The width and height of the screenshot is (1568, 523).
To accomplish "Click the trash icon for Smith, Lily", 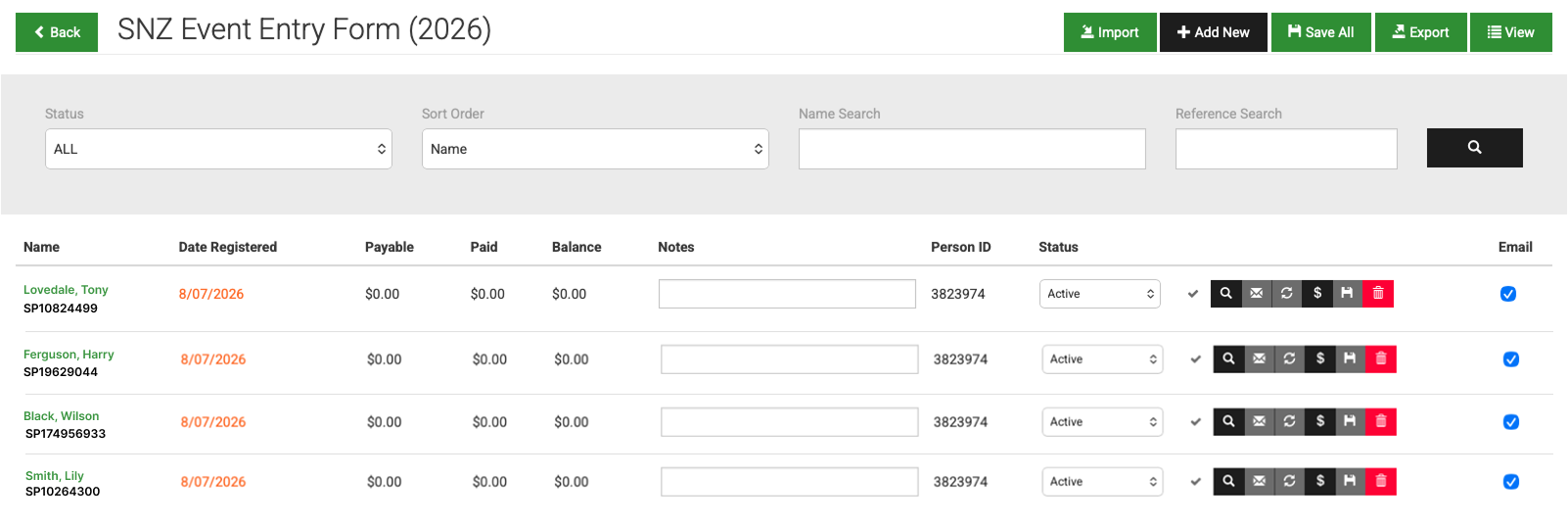I will pos(1381,482).
